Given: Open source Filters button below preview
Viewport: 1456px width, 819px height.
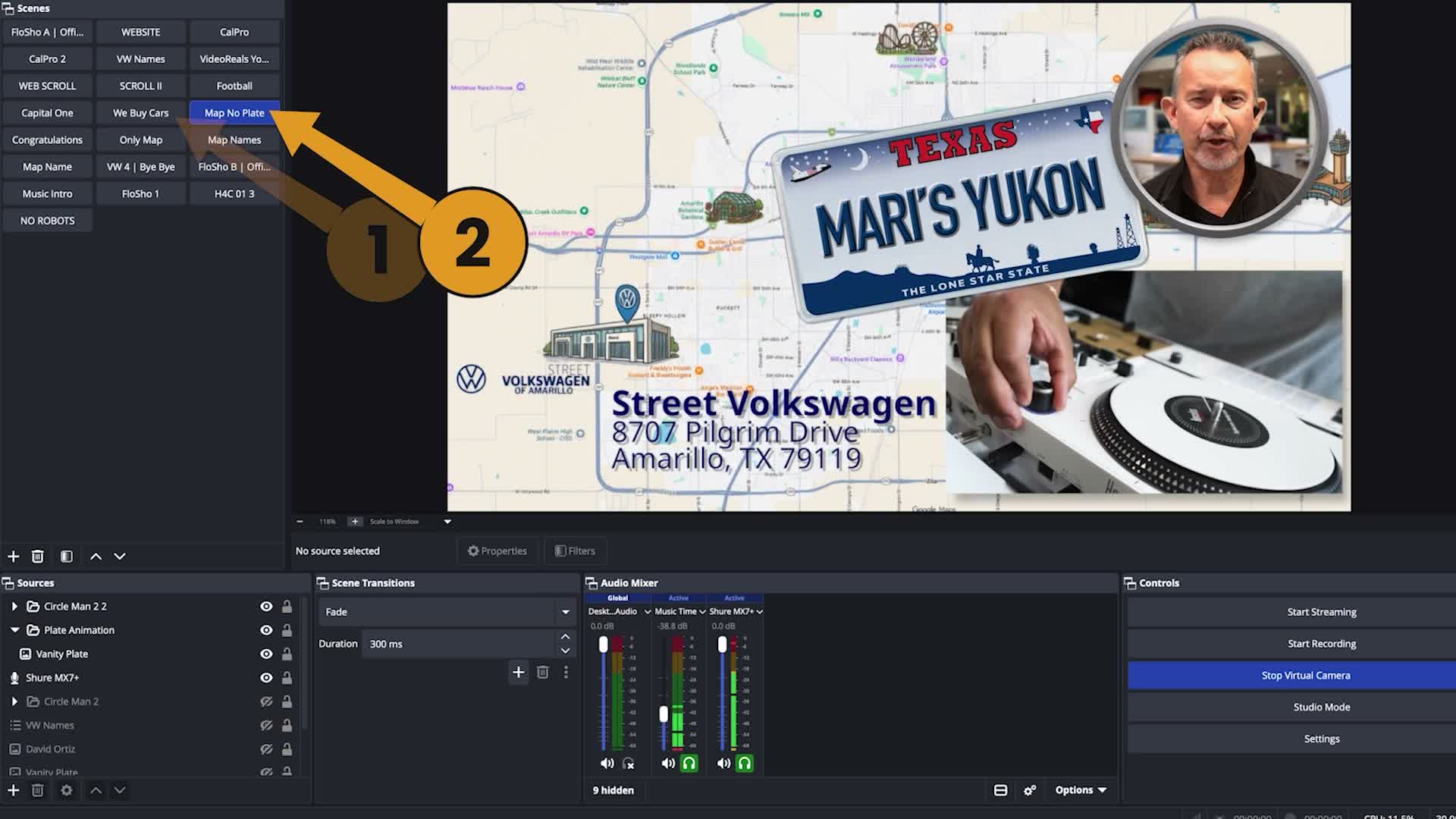Looking at the screenshot, I should [575, 551].
